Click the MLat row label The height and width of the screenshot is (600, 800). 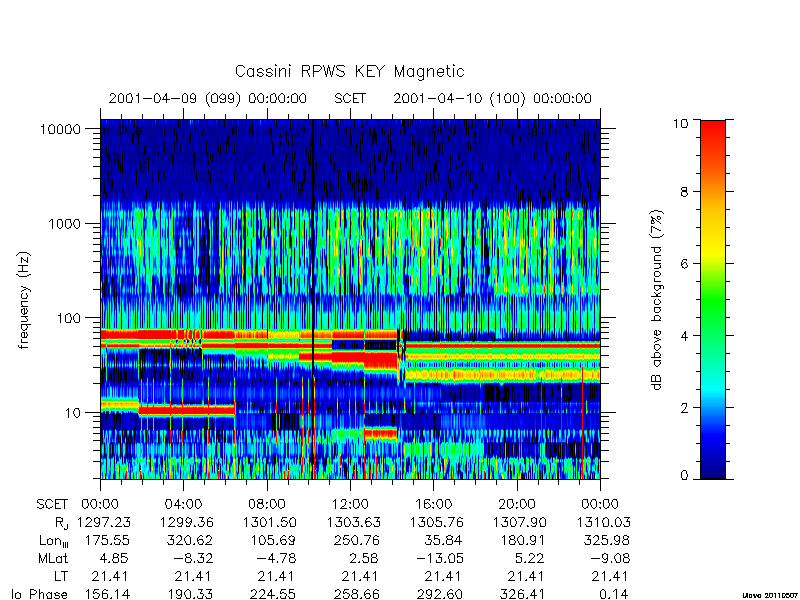point(53,558)
